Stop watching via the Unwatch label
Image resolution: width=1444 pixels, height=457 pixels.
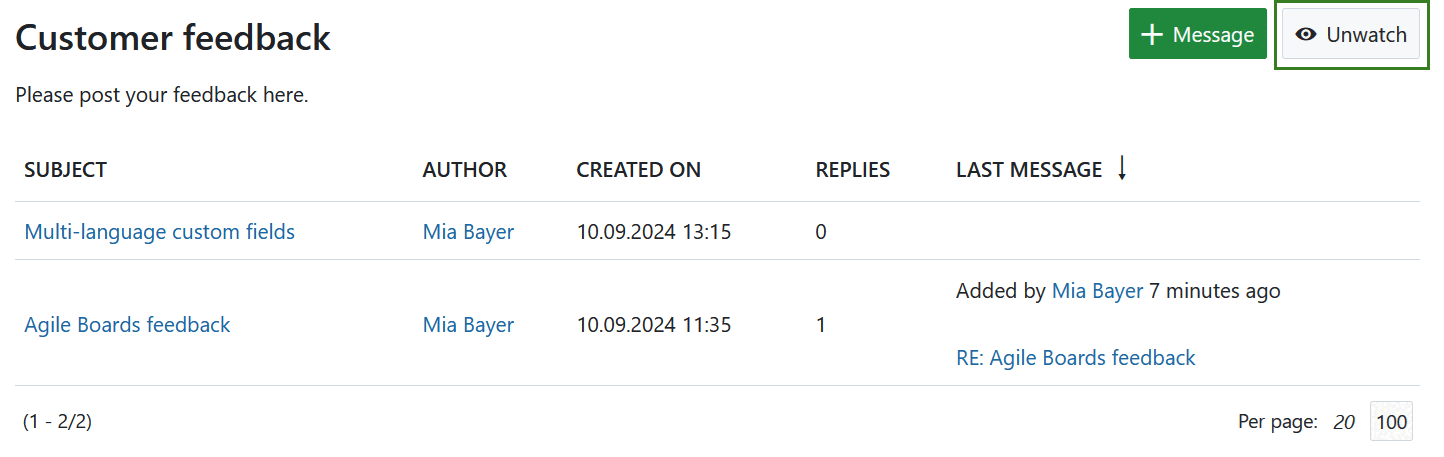point(1366,35)
